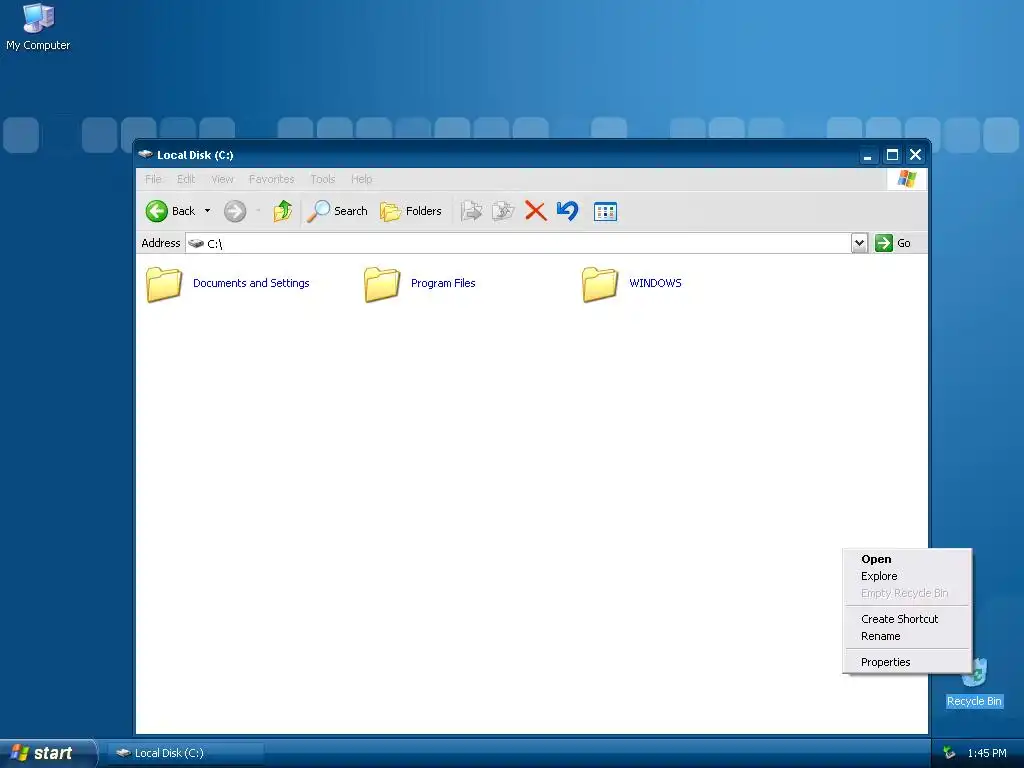Expand the Address bar dropdown
Viewport: 1024px width, 768px height.
pos(859,243)
